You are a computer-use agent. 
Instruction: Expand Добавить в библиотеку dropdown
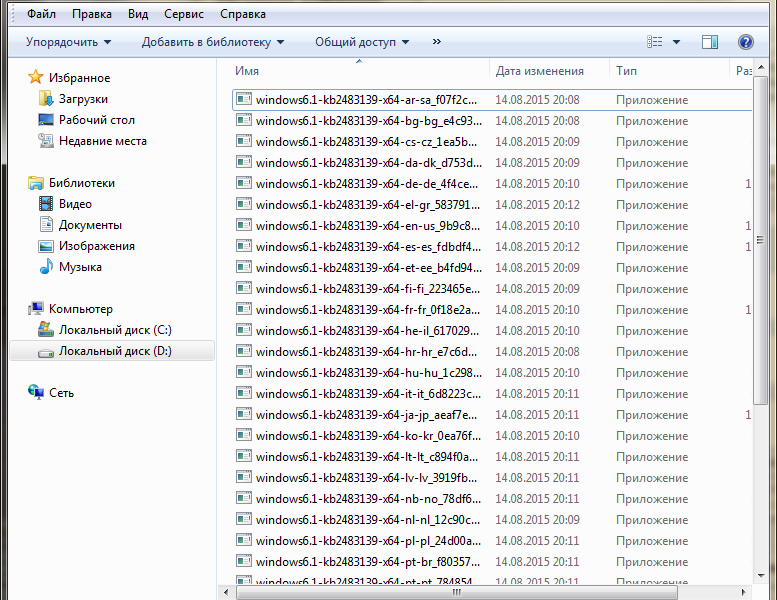[x=213, y=42]
